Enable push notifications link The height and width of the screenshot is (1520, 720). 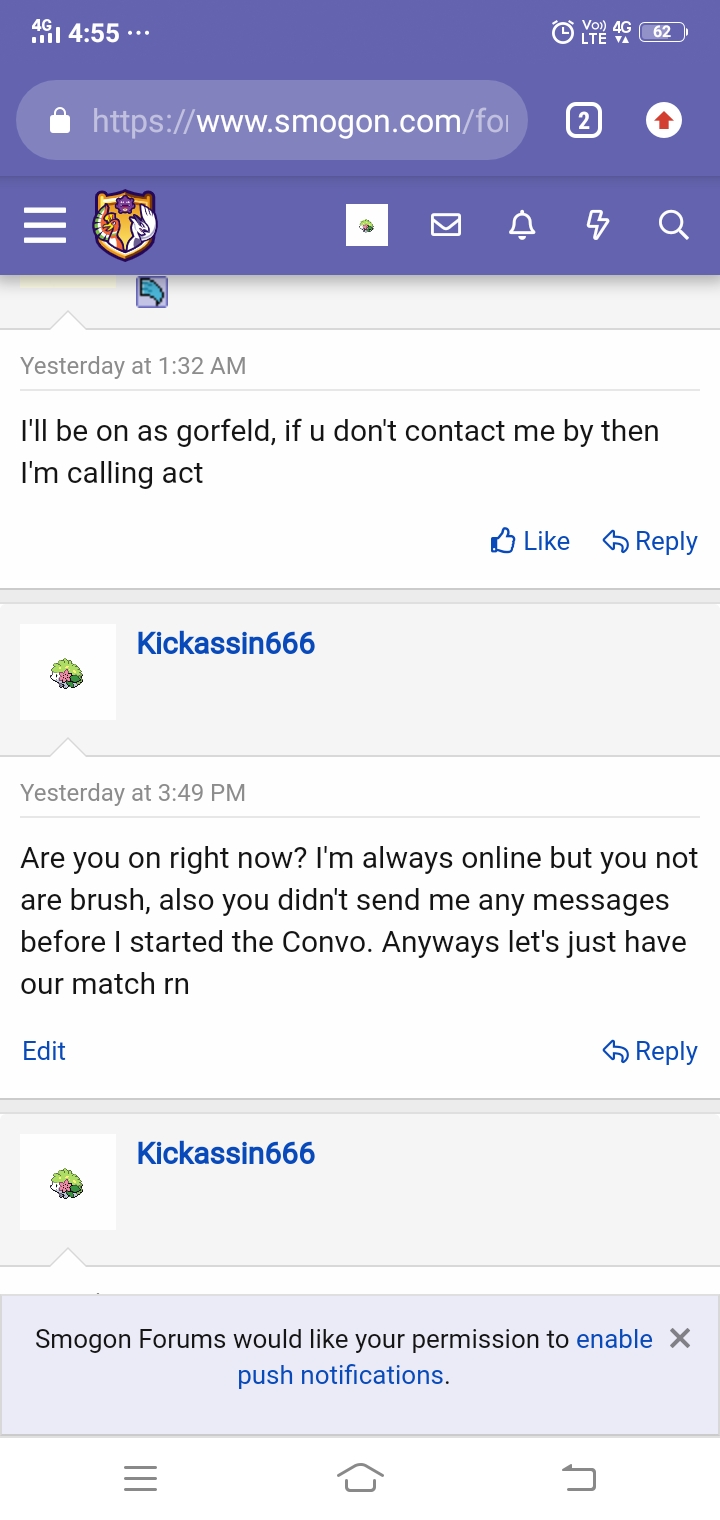614,1339
